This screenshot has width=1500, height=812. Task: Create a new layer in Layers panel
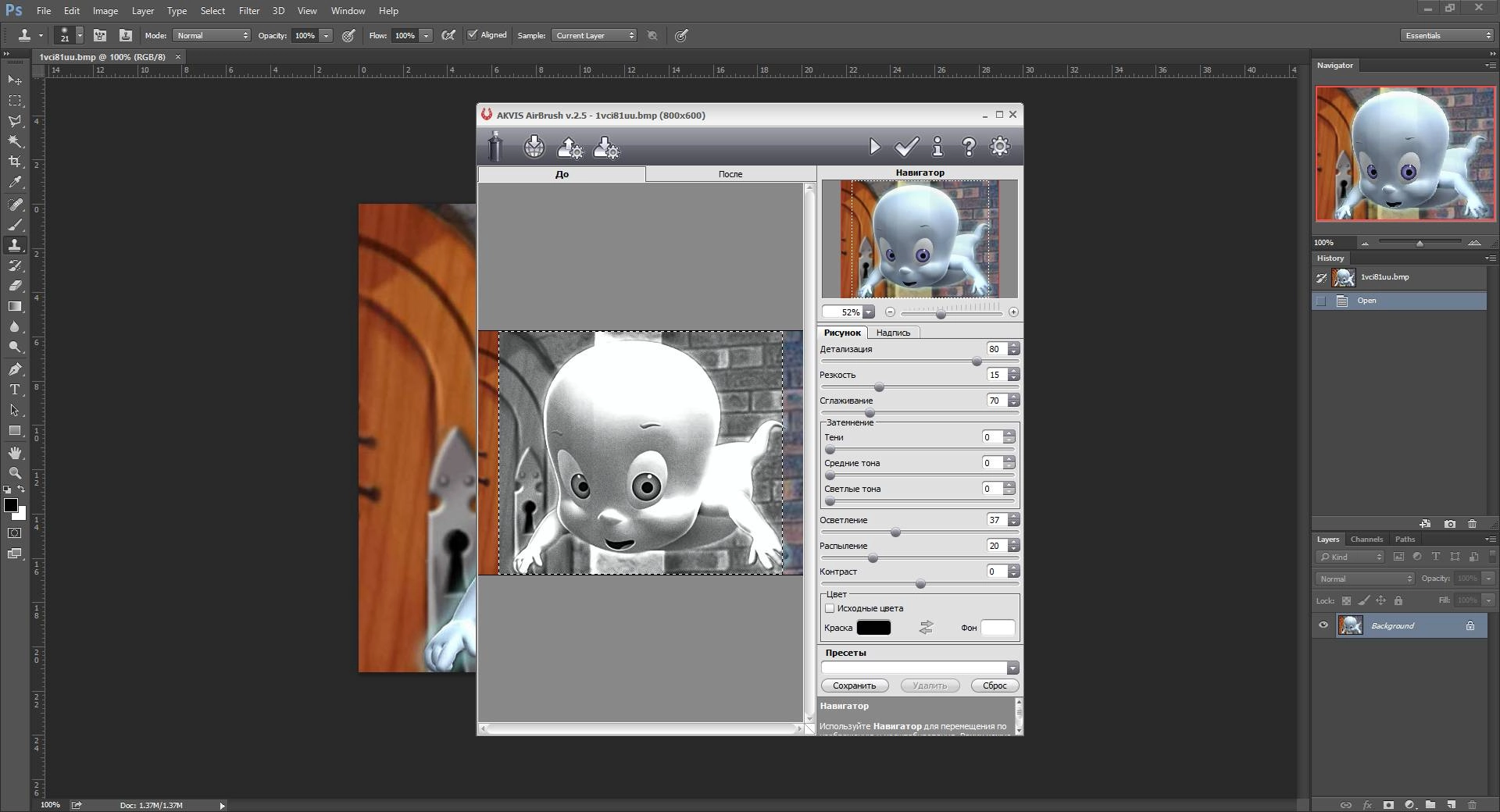pyautogui.click(x=1451, y=804)
